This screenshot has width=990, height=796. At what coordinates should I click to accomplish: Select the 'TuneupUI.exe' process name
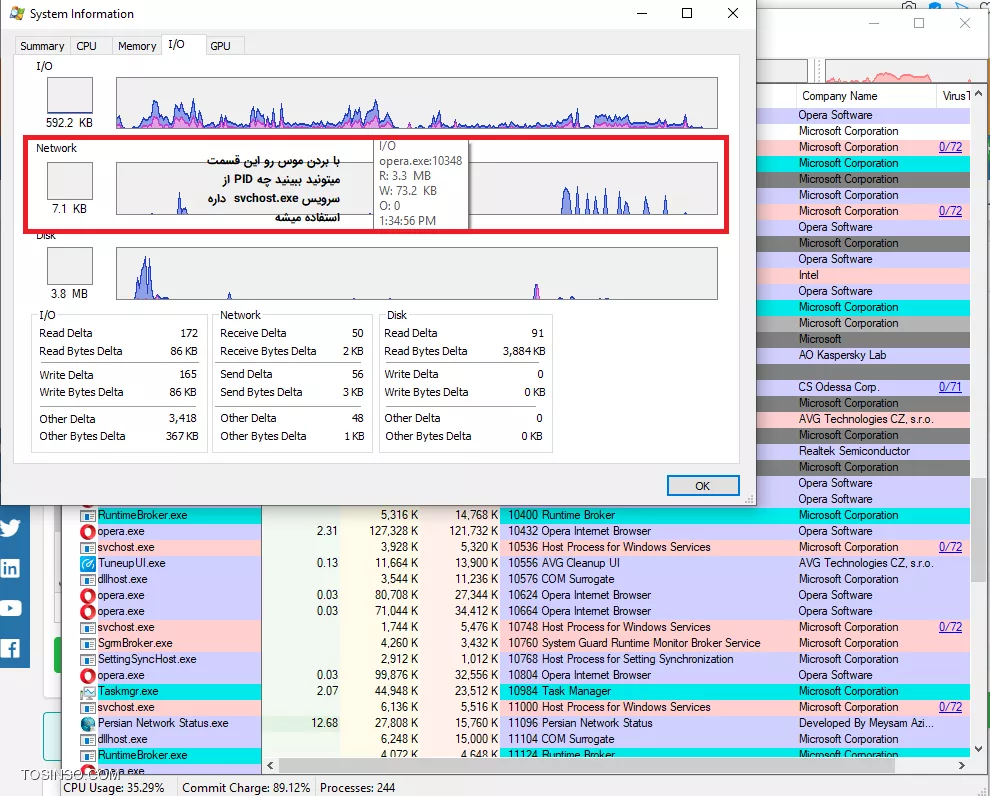tap(131, 563)
